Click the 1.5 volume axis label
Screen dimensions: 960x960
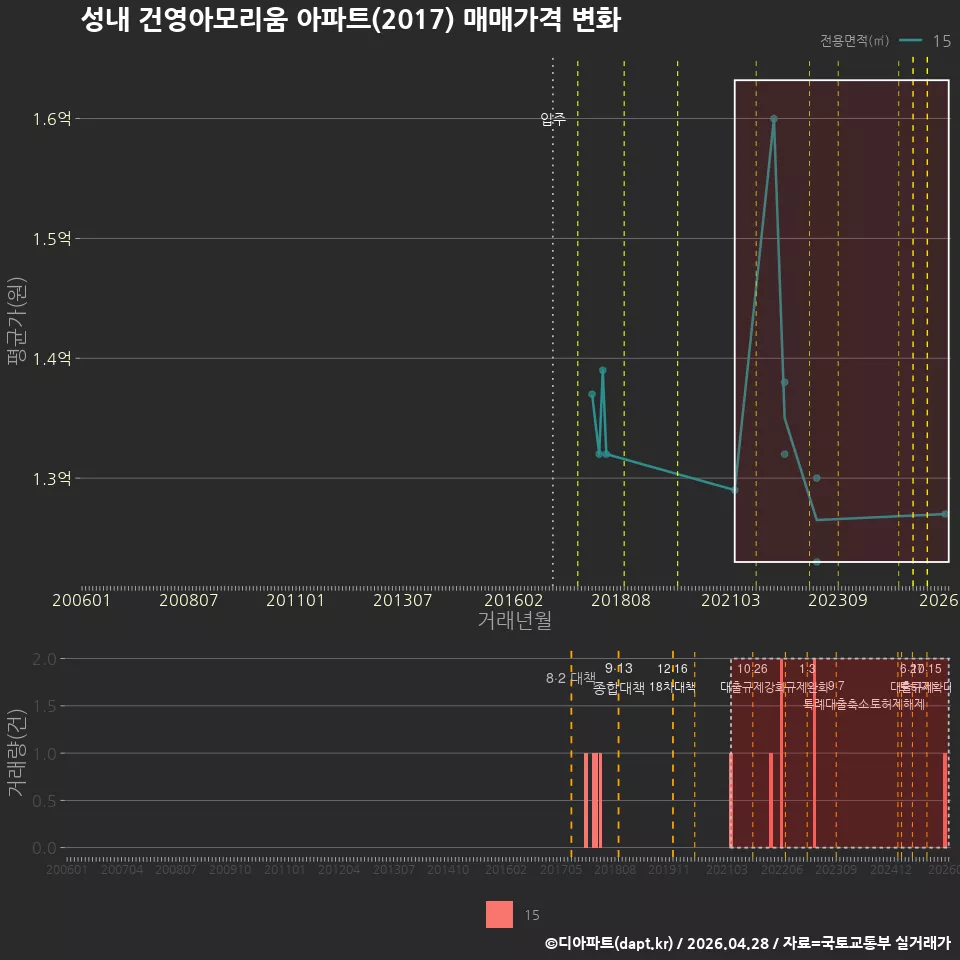44,706
